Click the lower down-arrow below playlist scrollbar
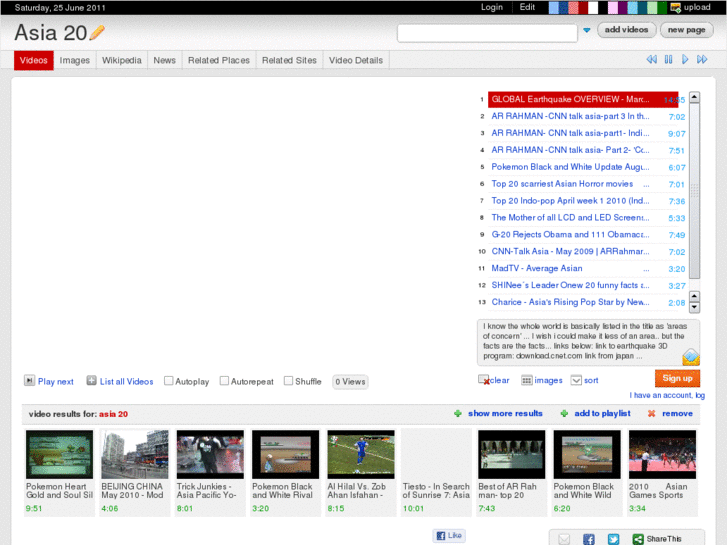Screen dimensions: 727x545 coord(694,307)
